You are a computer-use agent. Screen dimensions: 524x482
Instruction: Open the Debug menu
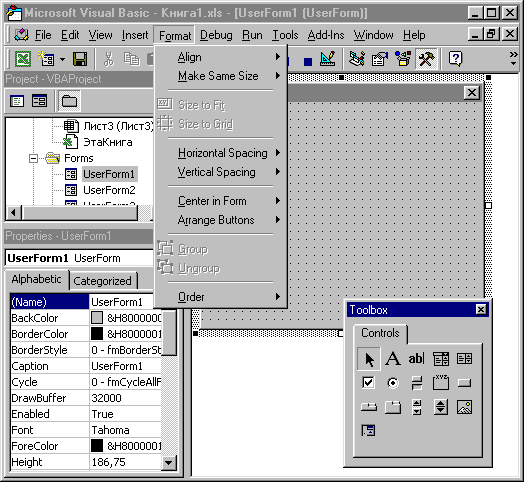pos(216,35)
